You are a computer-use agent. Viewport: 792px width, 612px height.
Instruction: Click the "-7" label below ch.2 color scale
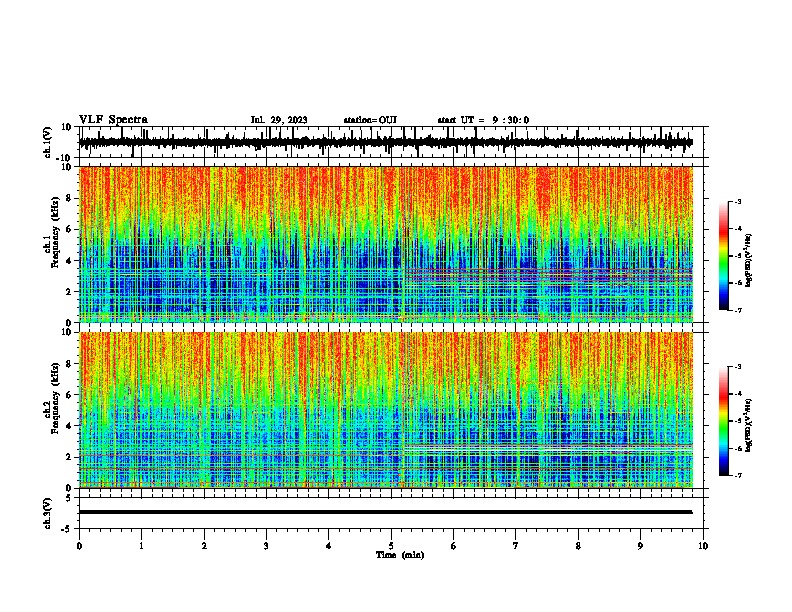point(737,476)
